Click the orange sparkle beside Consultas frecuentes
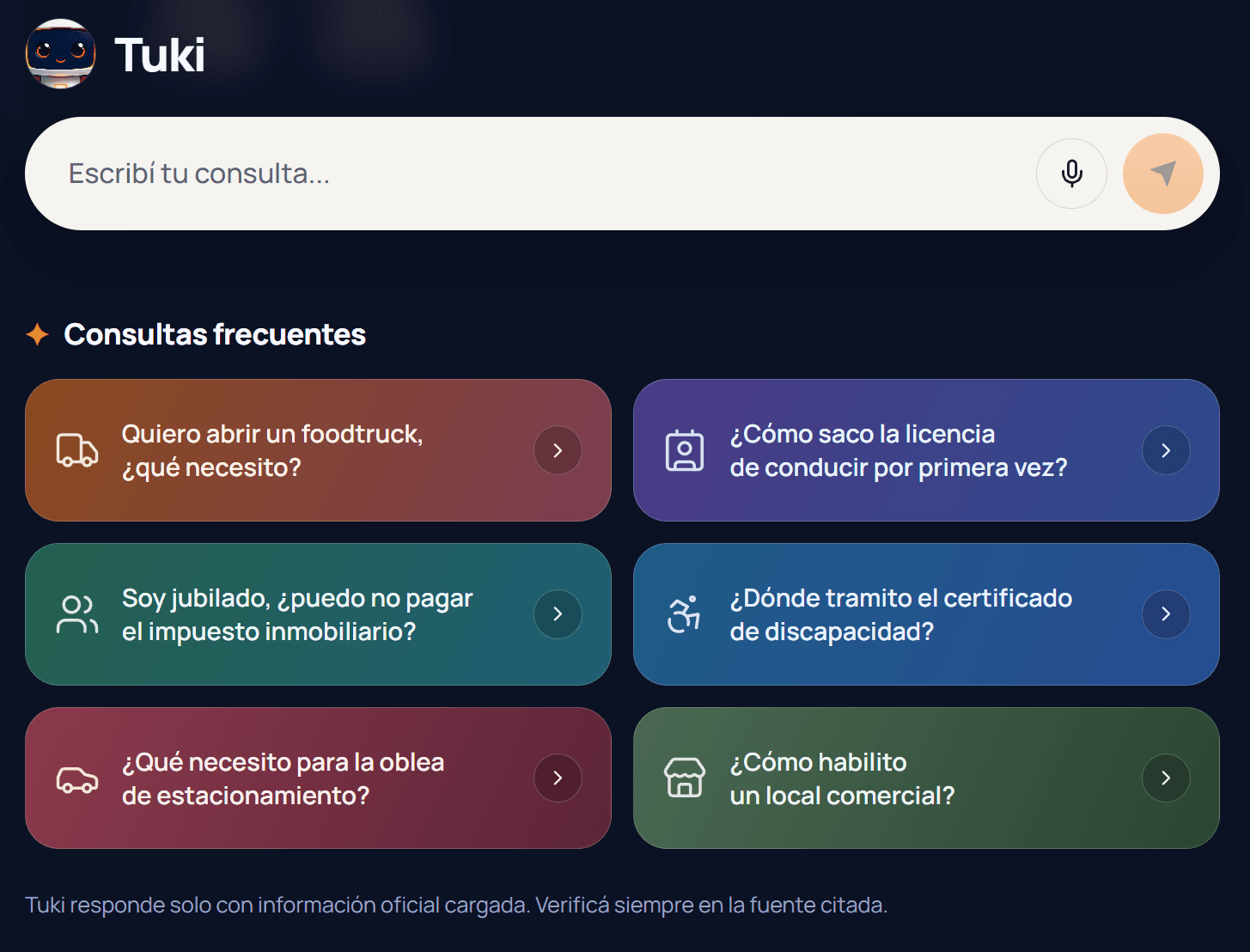The image size is (1250, 952). pyautogui.click(x=37, y=334)
